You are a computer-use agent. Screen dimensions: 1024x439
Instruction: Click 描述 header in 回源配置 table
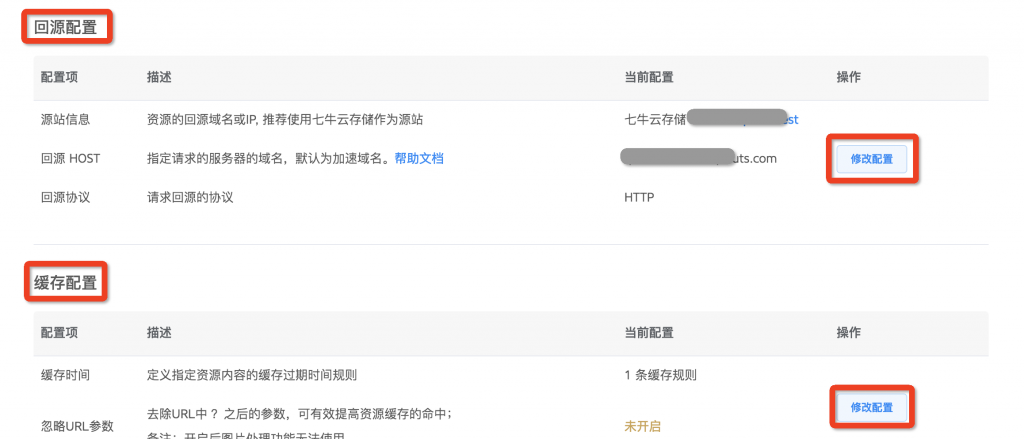coord(159,77)
